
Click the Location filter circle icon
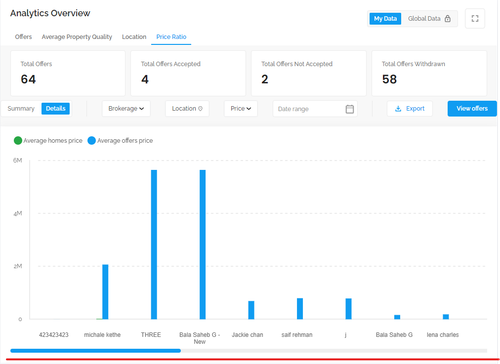coord(200,109)
